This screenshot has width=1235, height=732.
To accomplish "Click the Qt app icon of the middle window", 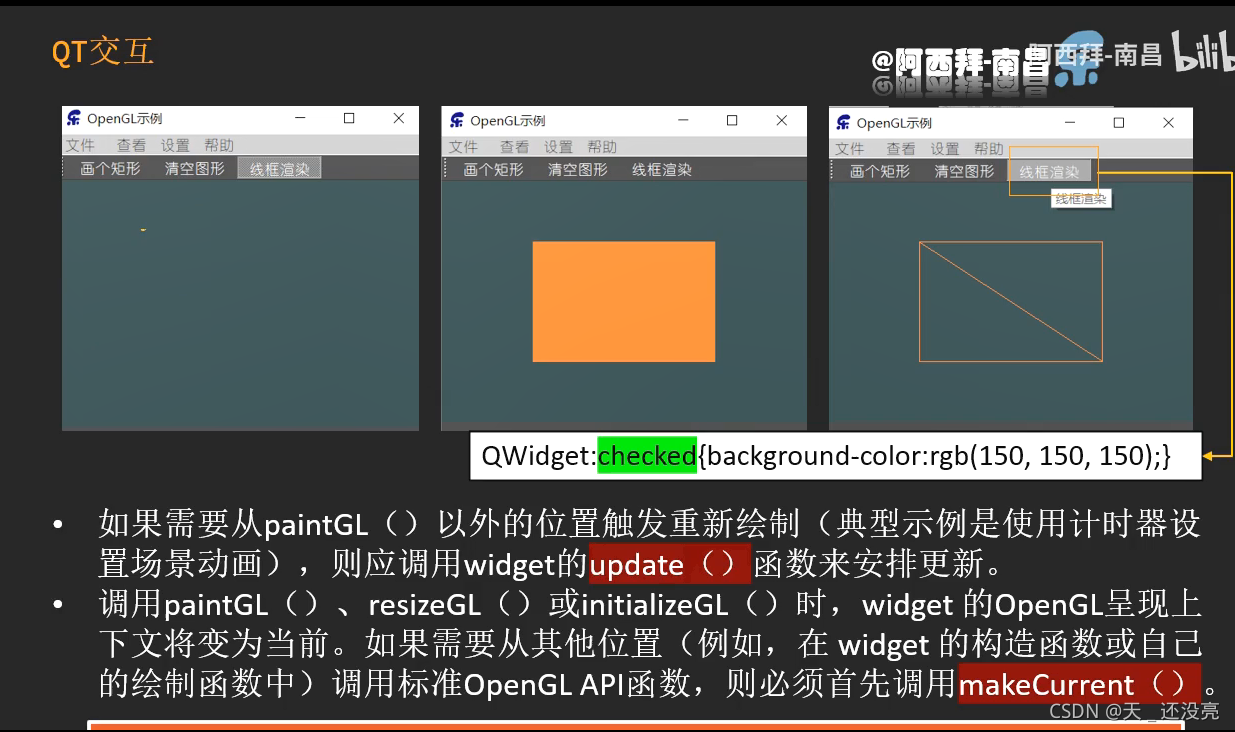I will 457,120.
